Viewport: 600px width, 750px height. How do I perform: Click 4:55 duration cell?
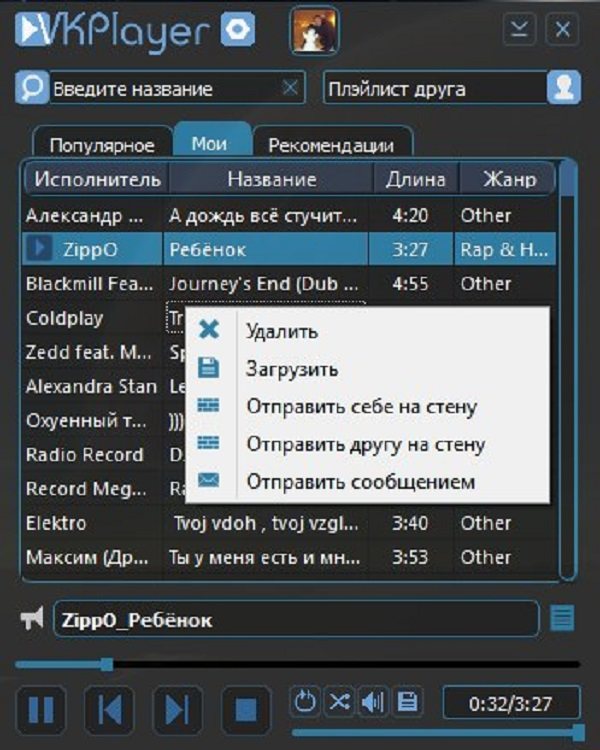coord(410,284)
